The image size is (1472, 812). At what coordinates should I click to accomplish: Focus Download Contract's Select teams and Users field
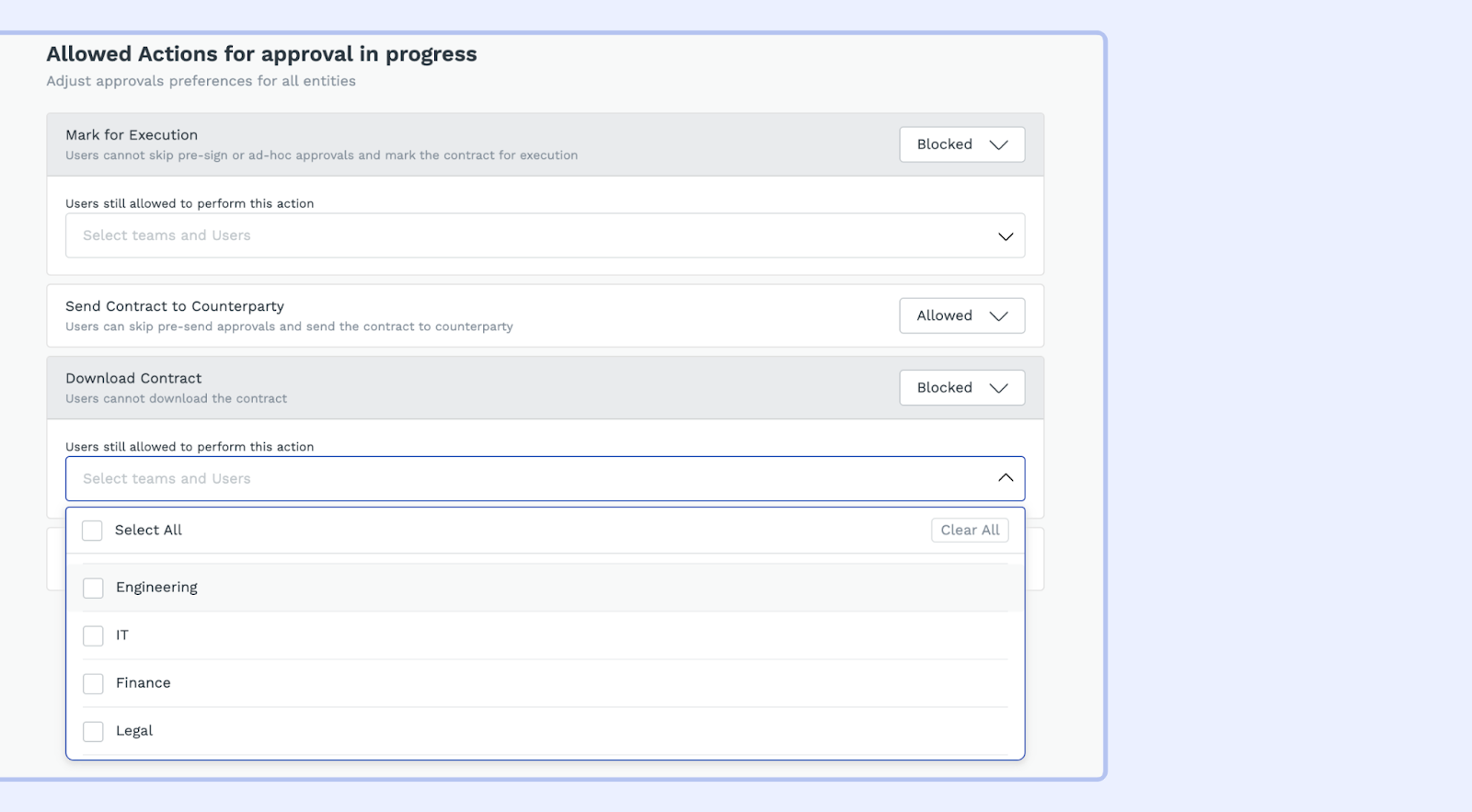tap(524, 479)
